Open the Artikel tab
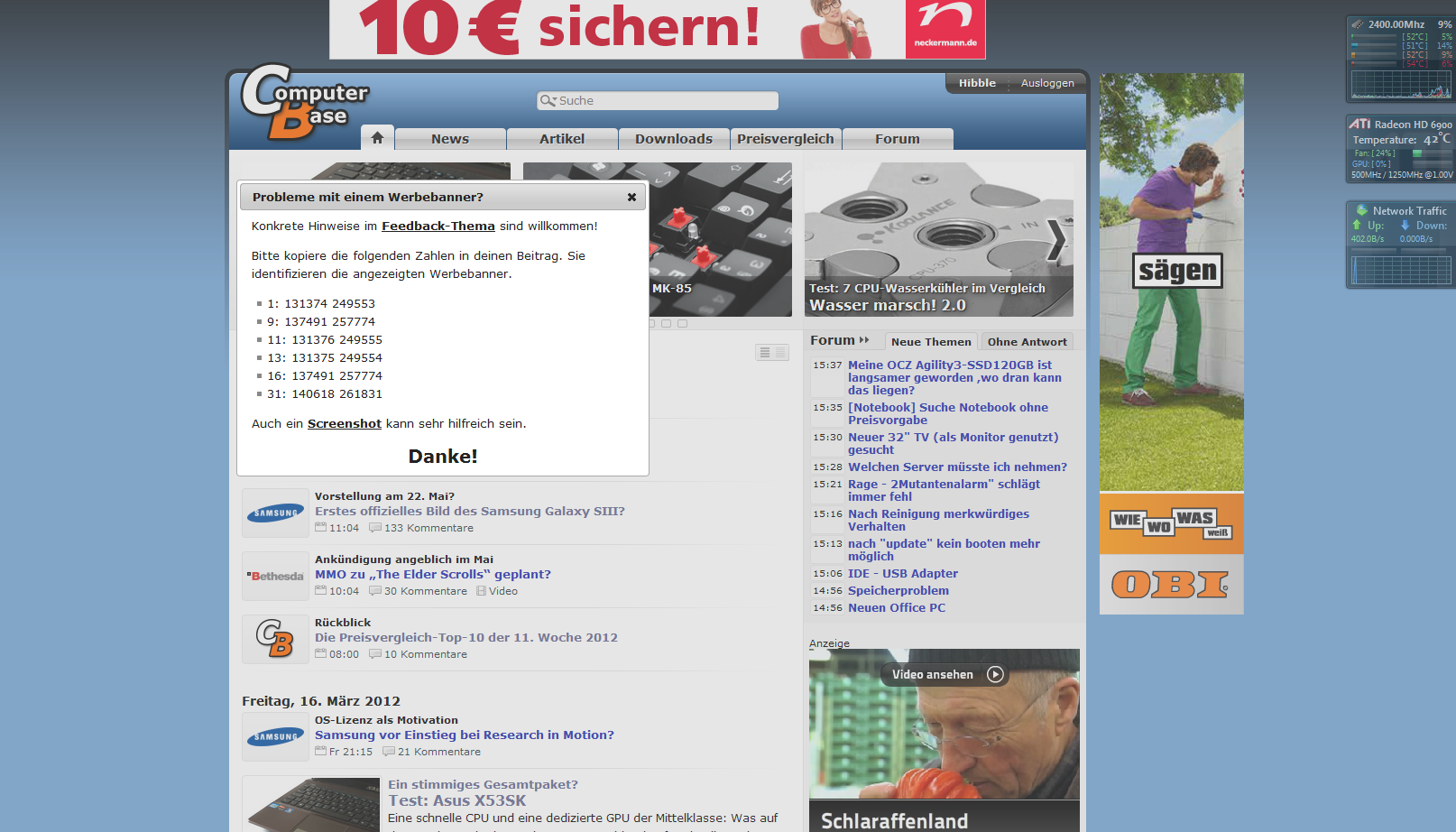Screen dimensions: 1456x832 (562, 139)
